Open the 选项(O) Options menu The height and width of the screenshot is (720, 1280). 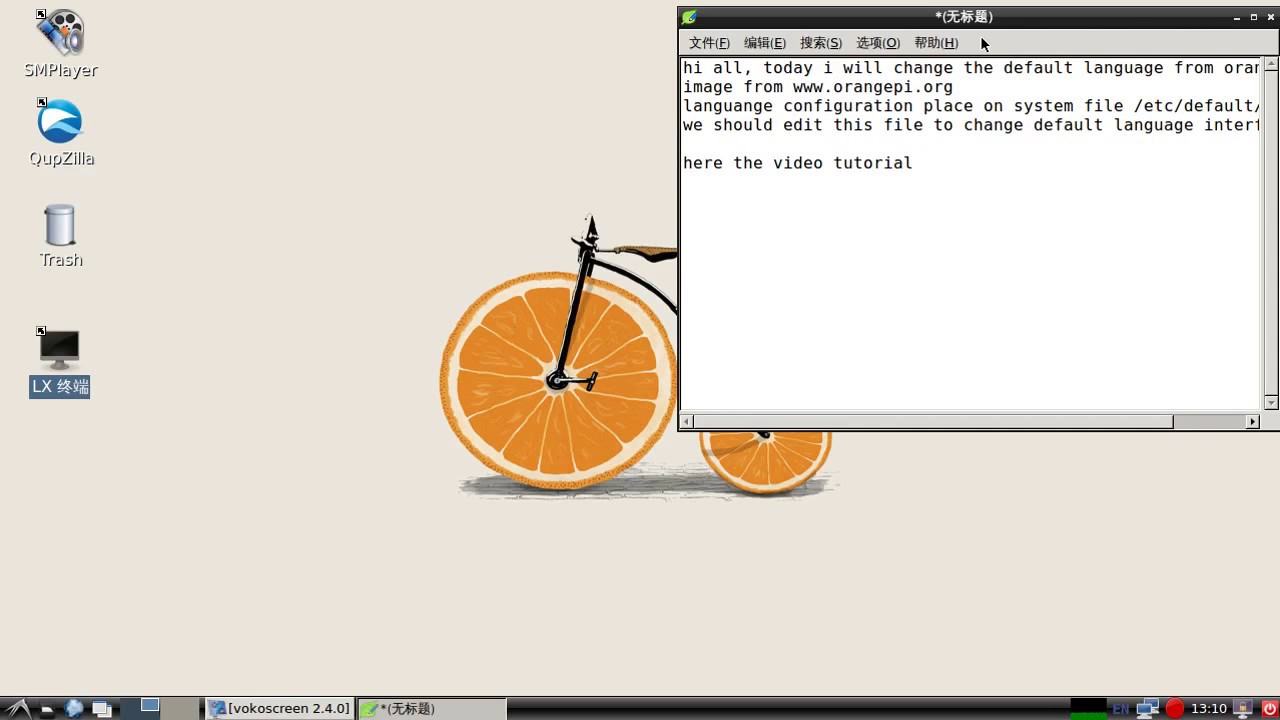(878, 43)
